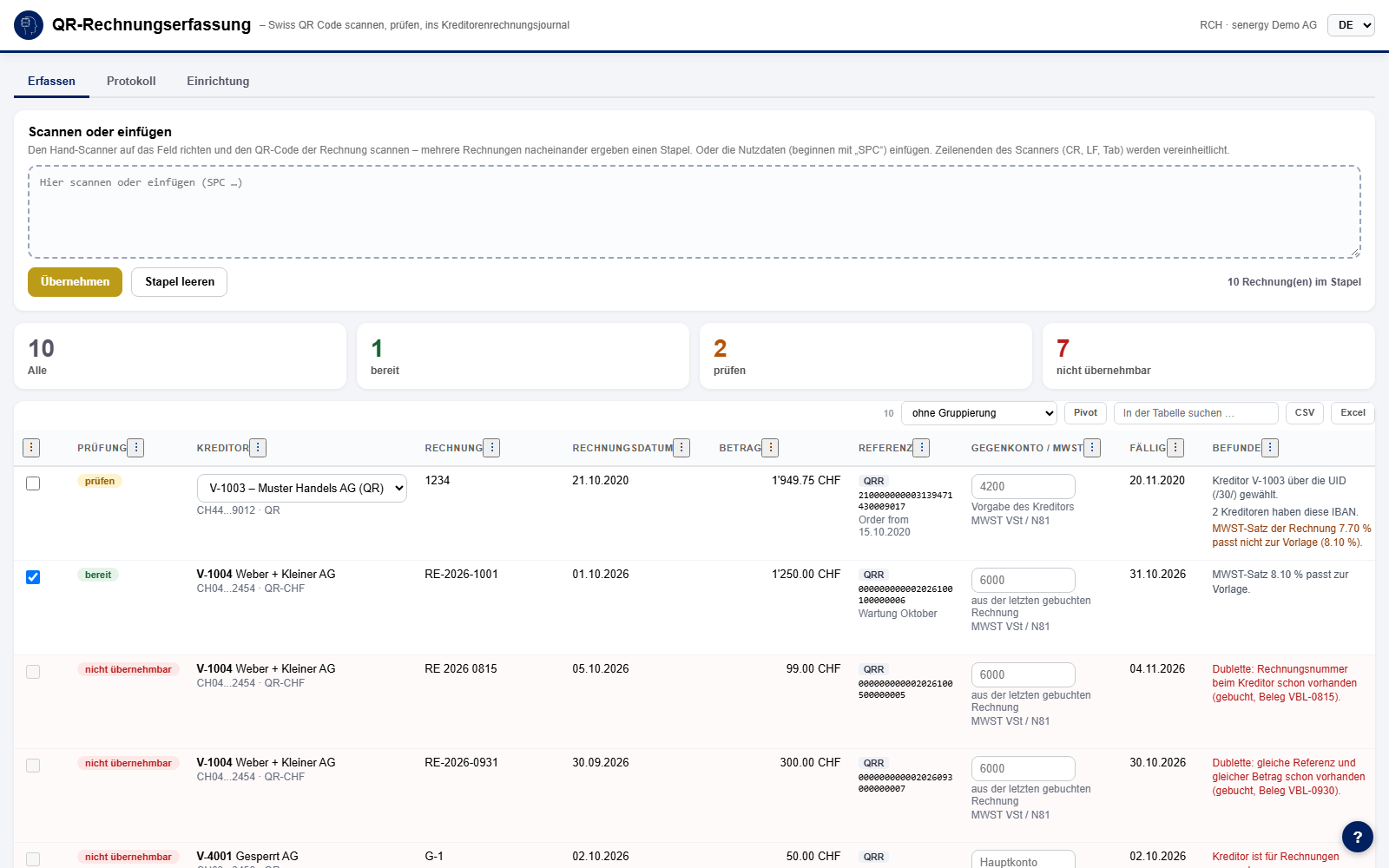
Task: Click the Pivot button
Action: click(1085, 413)
